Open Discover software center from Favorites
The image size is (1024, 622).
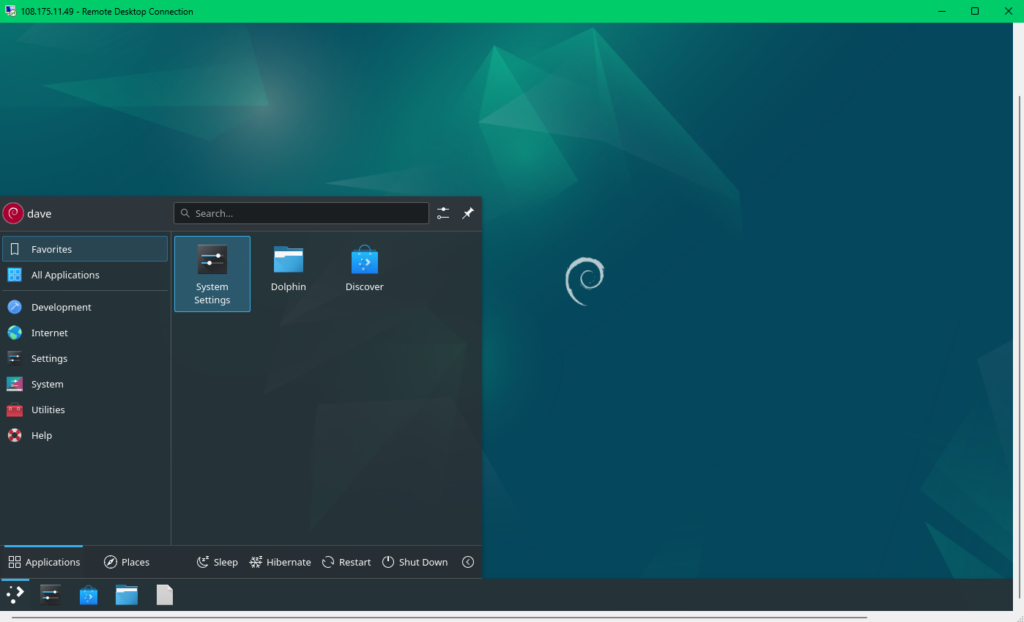pos(364,269)
